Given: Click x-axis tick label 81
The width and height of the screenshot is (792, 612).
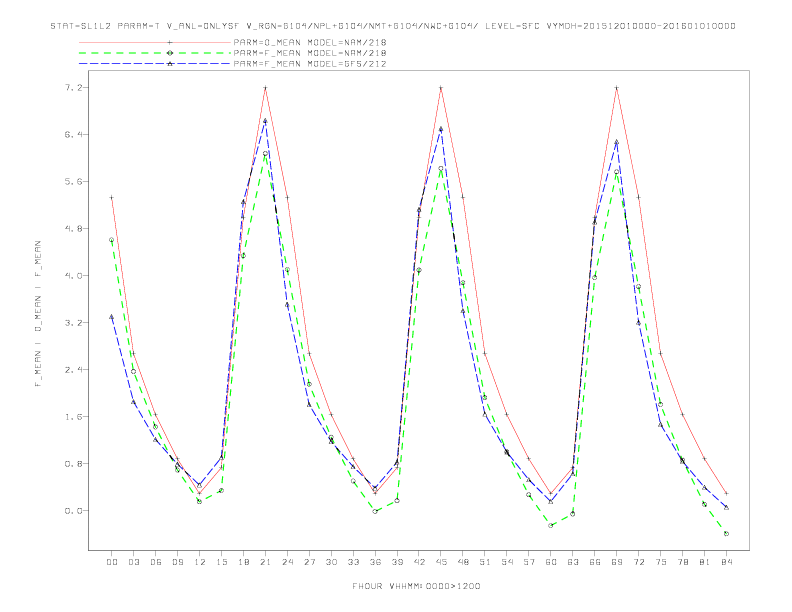Looking at the screenshot, I should point(705,562).
